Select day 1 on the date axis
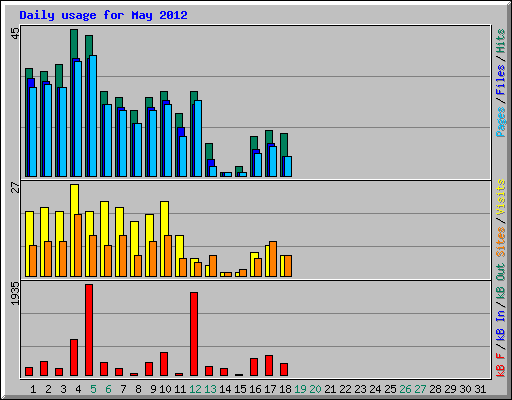The height and width of the screenshot is (400, 512). tap(33, 389)
